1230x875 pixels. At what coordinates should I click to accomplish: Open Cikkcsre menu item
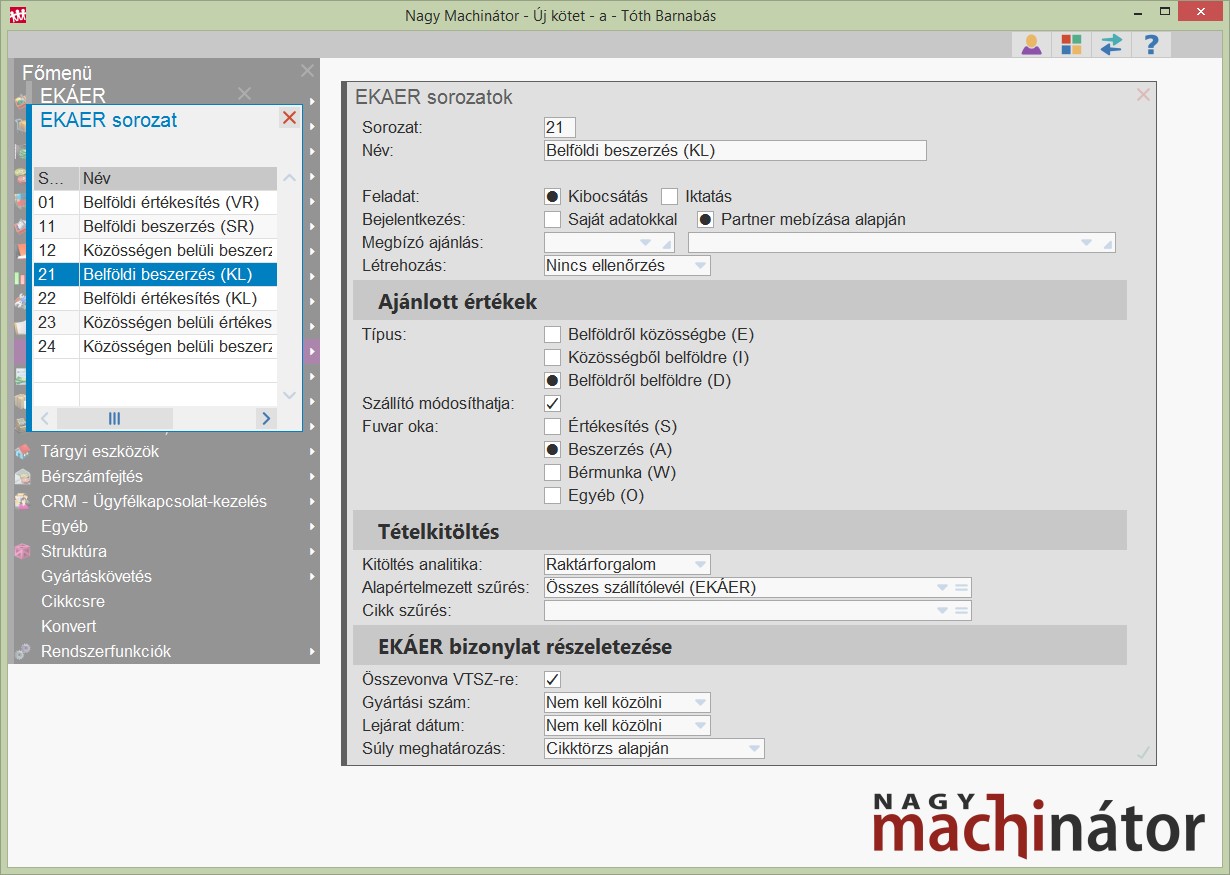[73, 602]
